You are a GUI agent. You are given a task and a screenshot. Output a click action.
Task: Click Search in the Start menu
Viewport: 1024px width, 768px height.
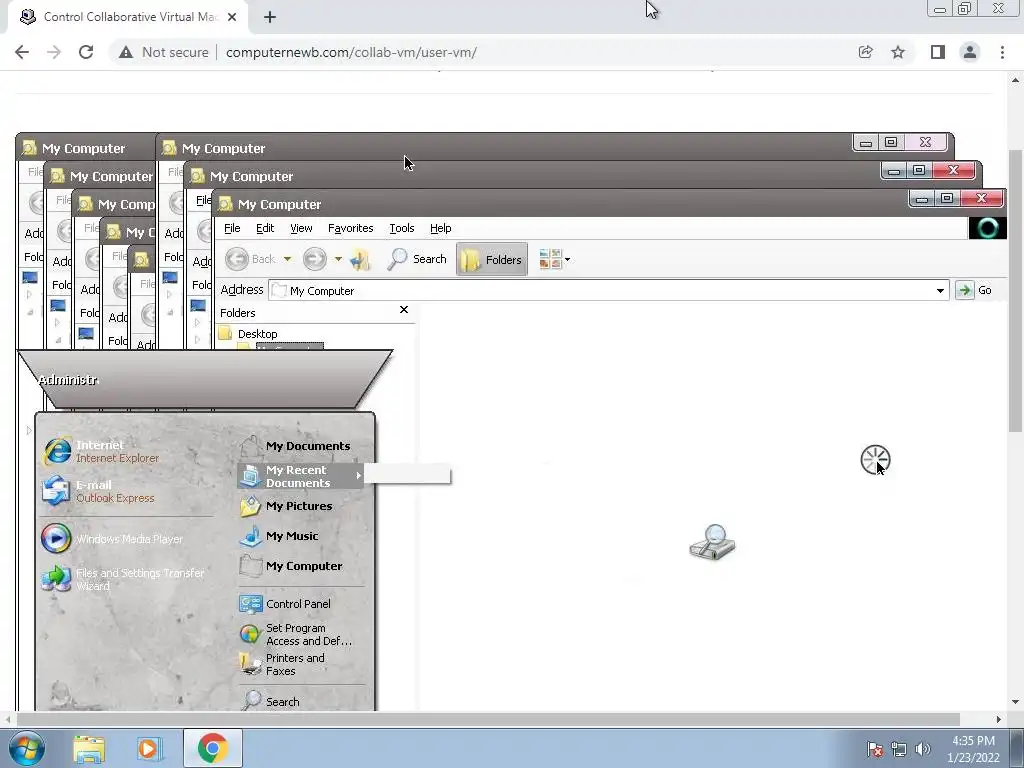(x=270, y=701)
